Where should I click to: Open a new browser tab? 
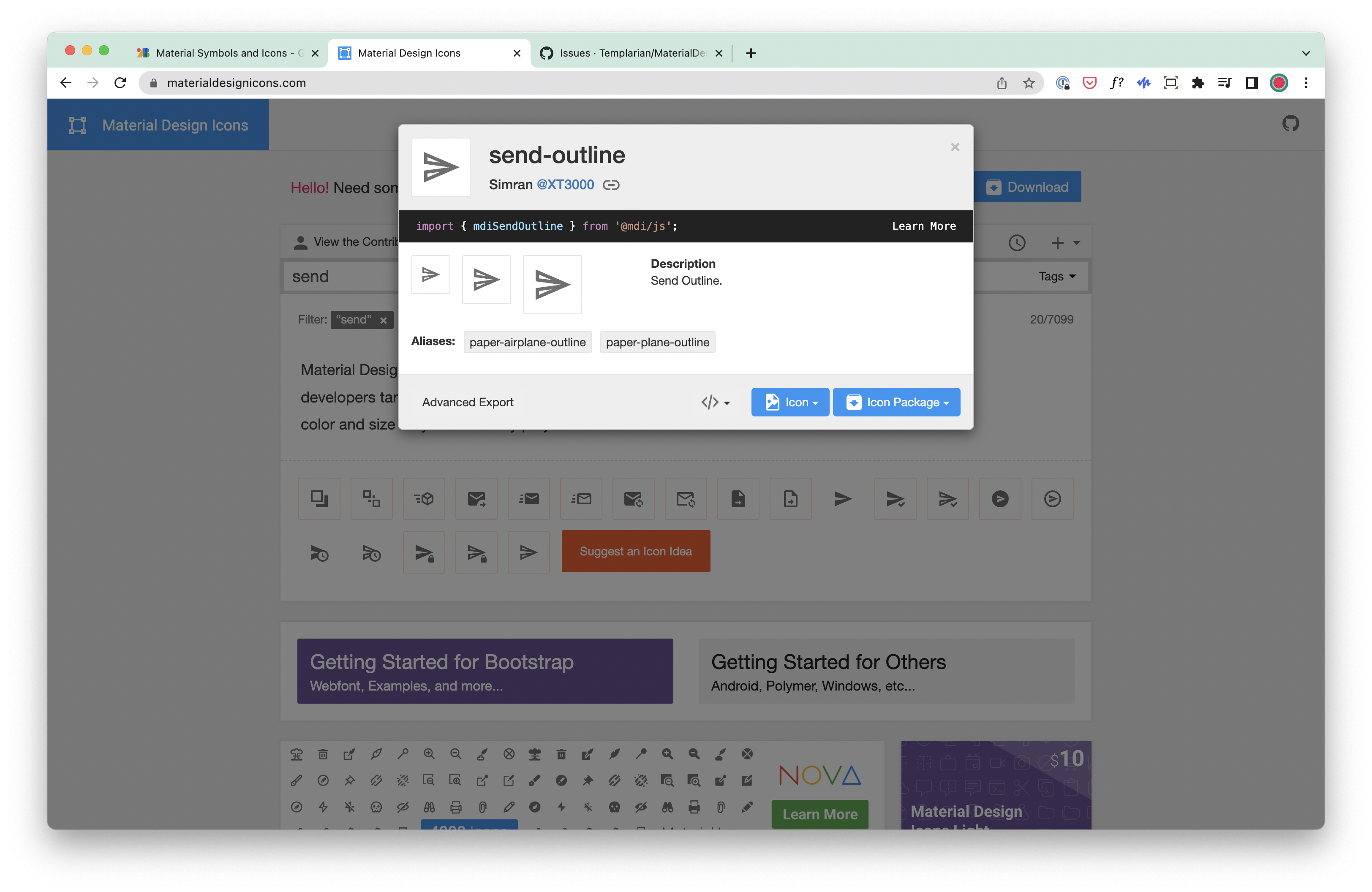[751, 53]
